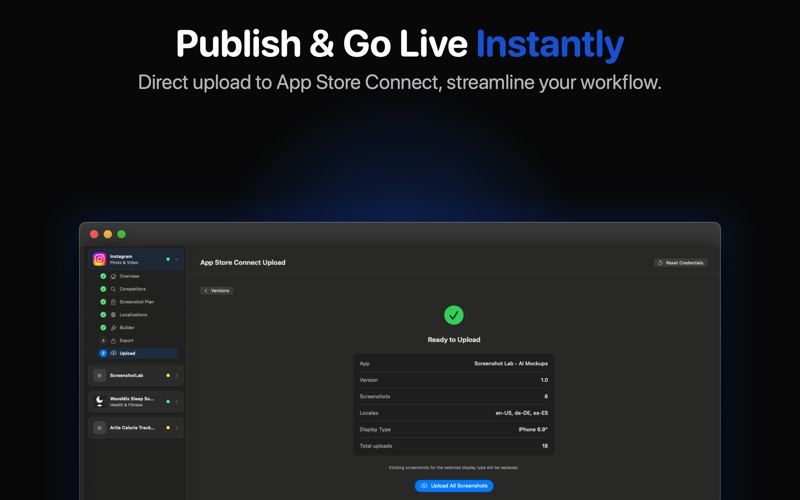The image size is (800, 500).
Task: Click the existing screenshots replaced notice
Action: [454, 467]
